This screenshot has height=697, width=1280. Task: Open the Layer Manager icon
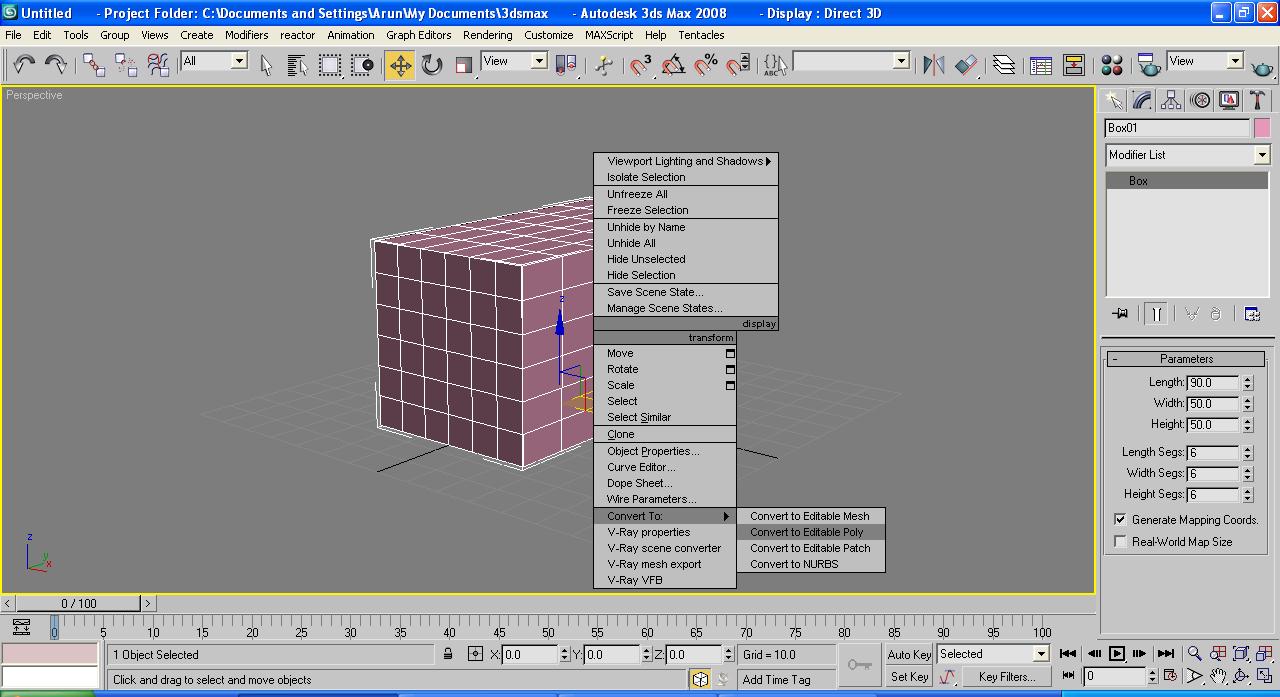[x=1004, y=65]
